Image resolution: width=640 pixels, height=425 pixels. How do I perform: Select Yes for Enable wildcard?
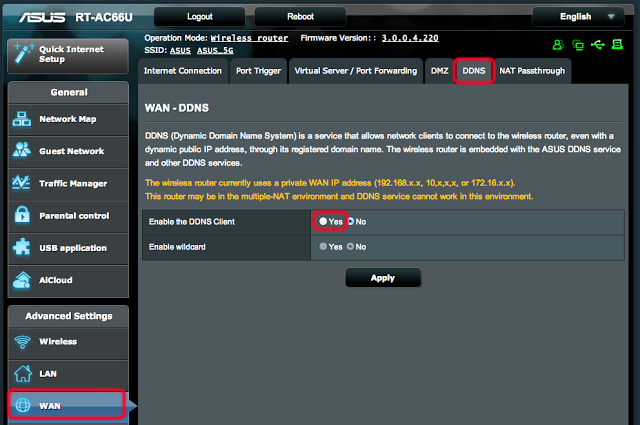click(x=323, y=246)
